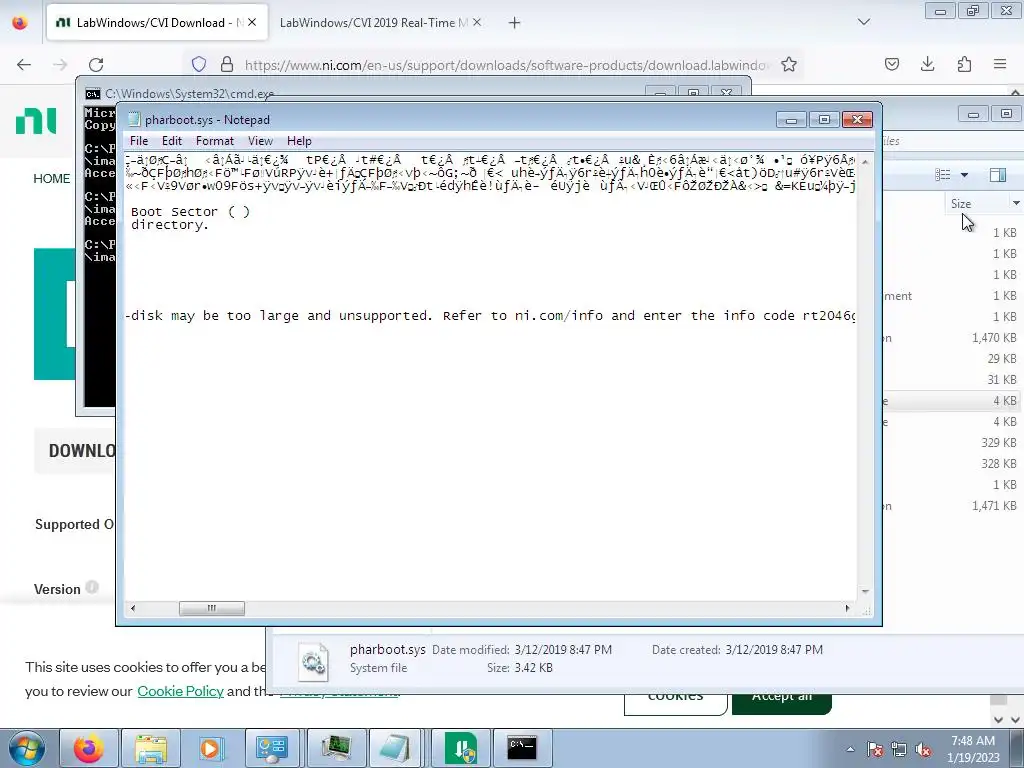Minimize the Notepad window
This screenshot has height=768, width=1024.
pyautogui.click(x=791, y=120)
